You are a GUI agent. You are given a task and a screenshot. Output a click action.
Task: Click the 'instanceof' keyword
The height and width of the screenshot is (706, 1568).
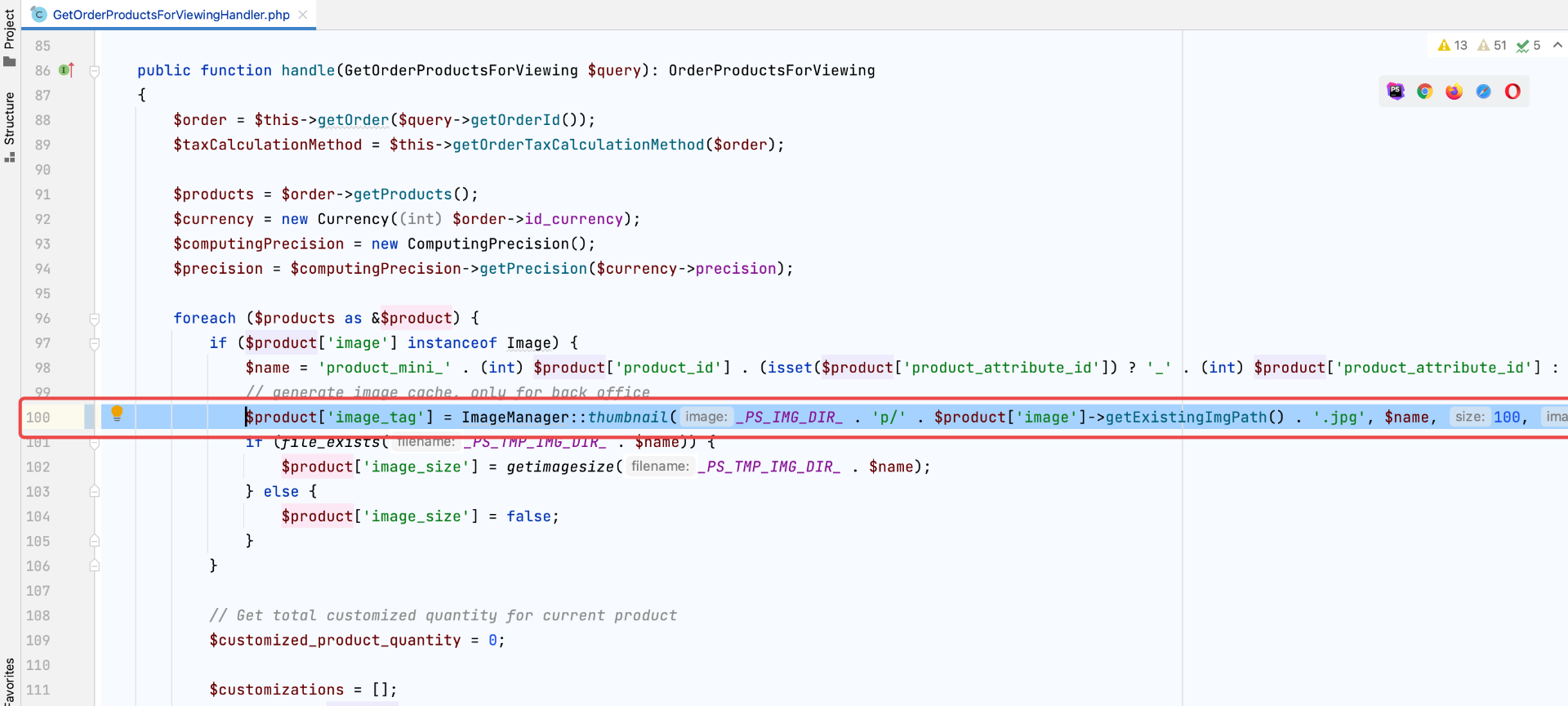[452, 343]
